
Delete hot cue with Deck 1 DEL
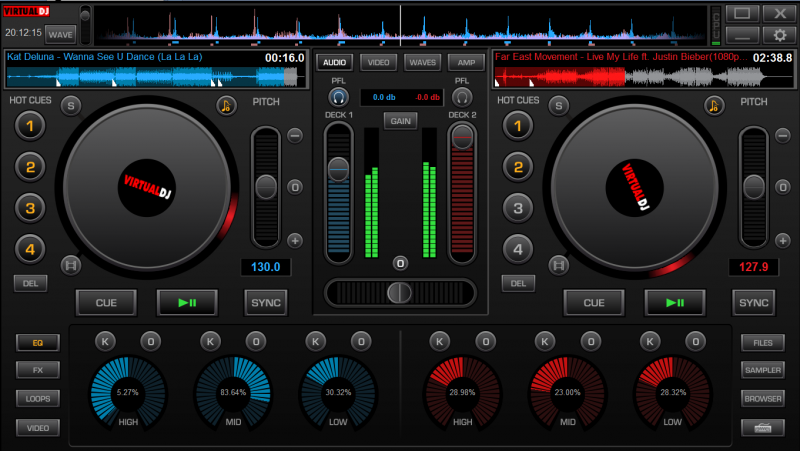[31, 283]
